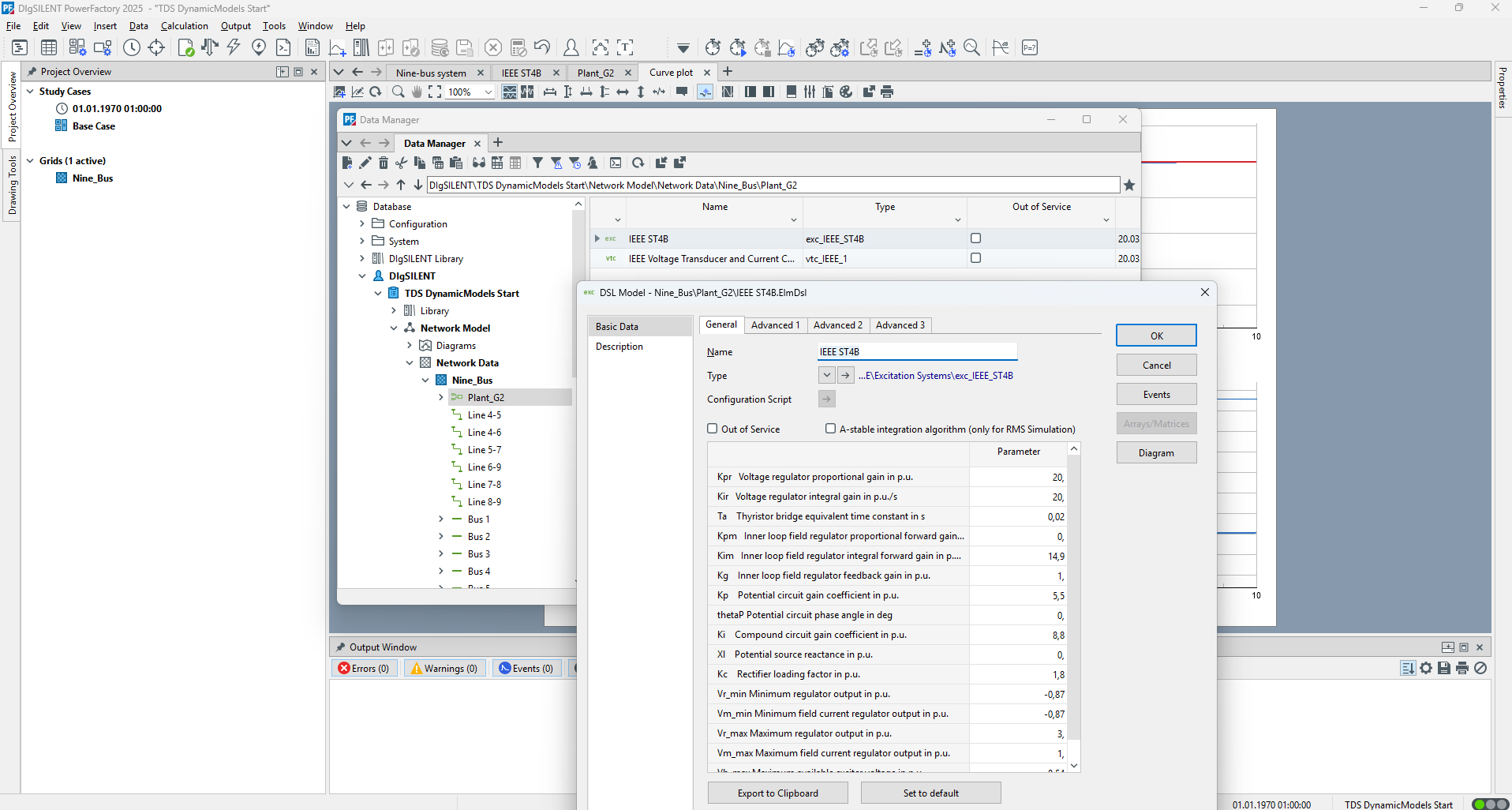Calculate initial conditions with the clock icon
Image resolution: width=1512 pixels, height=810 pixels.
[713, 47]
